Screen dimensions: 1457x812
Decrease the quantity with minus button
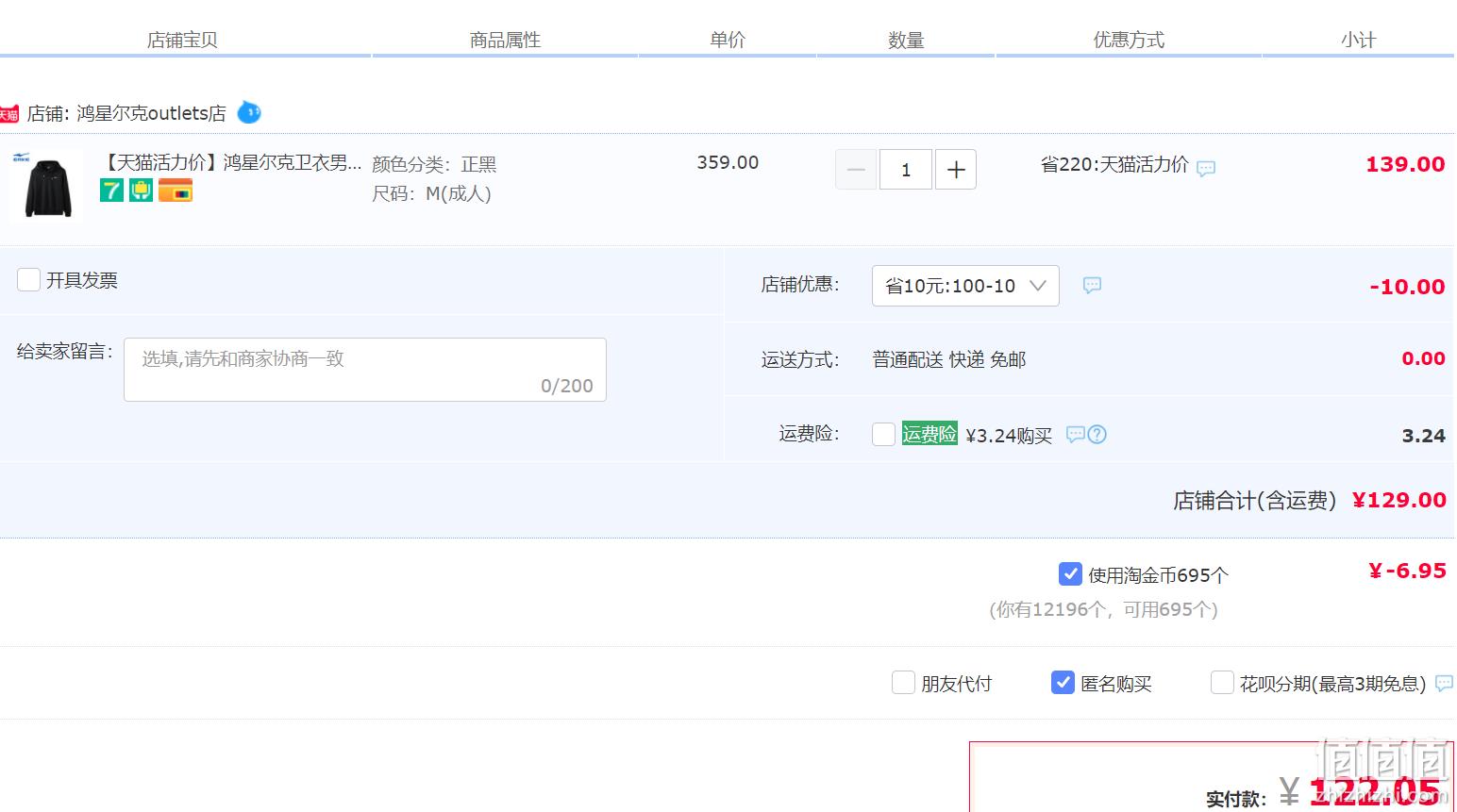pyautogui.click(x=856, y=170)
